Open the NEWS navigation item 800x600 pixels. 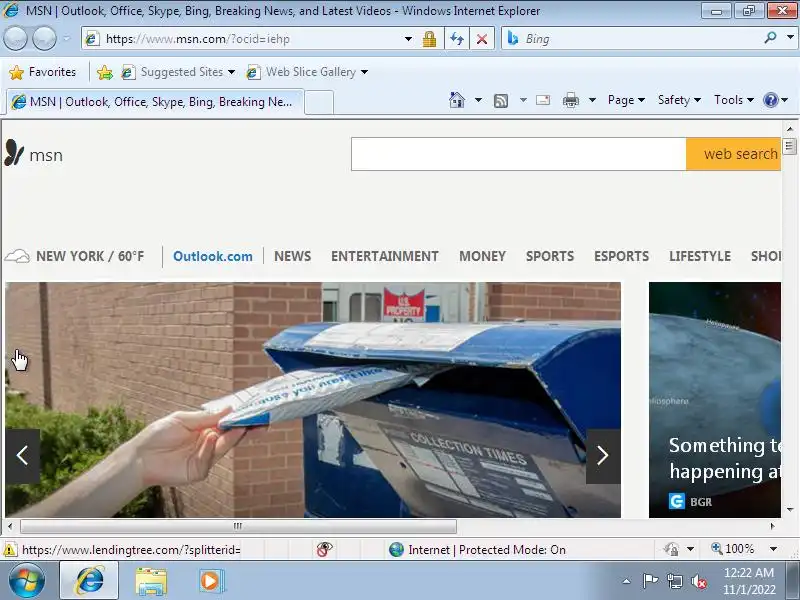pyautogui.click(x=292, y=256)
